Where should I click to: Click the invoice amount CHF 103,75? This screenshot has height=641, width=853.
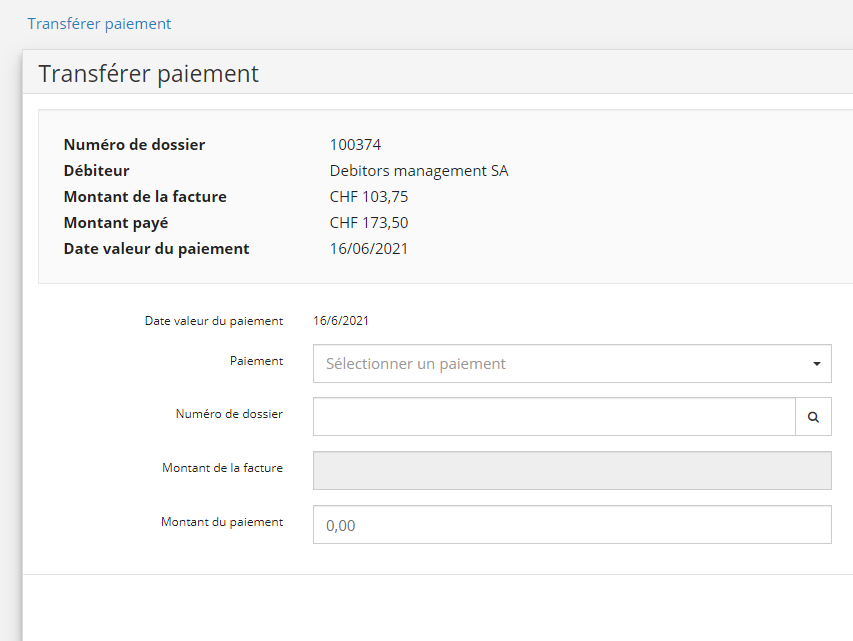[369, 197]
